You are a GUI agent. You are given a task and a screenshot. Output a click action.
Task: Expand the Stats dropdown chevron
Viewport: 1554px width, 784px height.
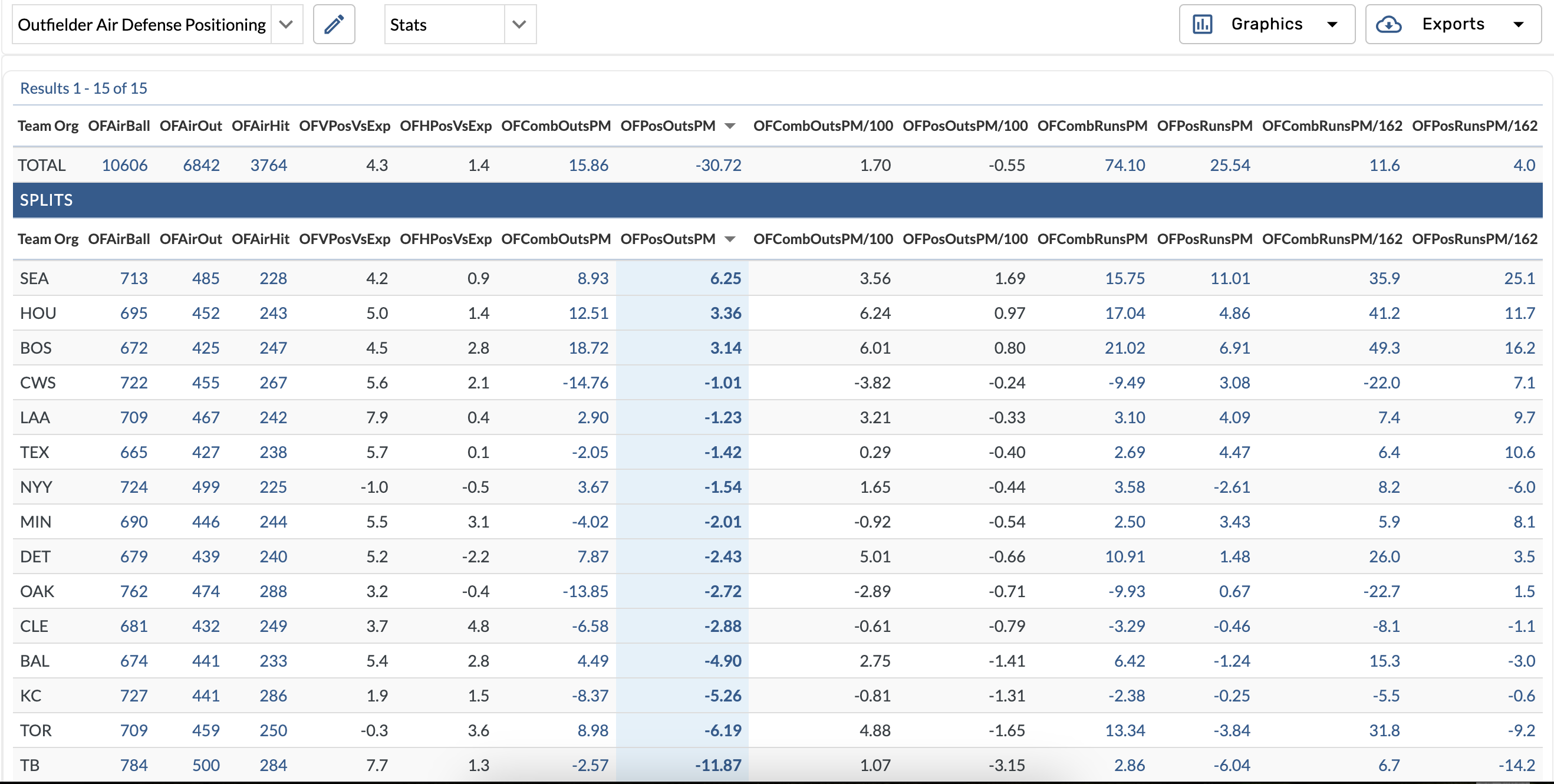(519, 25)
